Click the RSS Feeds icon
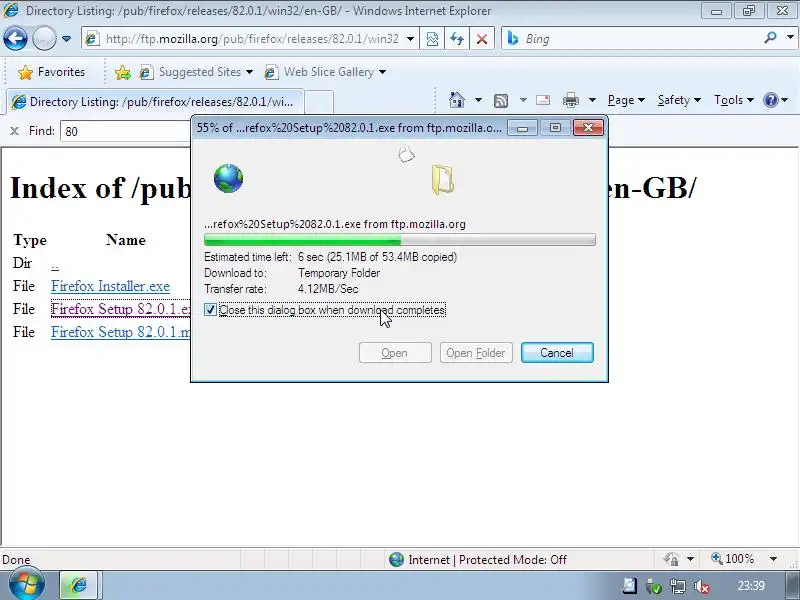Image resolution: width=800 pixels, height=600 pixels. [501, 101]
